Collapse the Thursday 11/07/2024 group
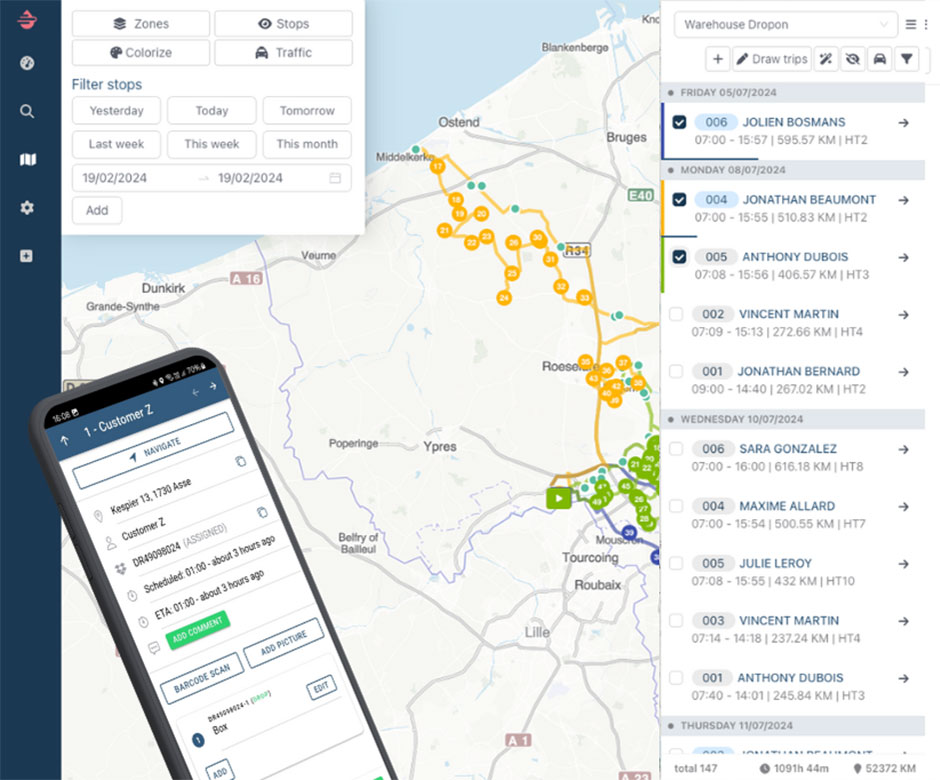The width and height of the screenshot is (940, 780). [x=793, y=725]
